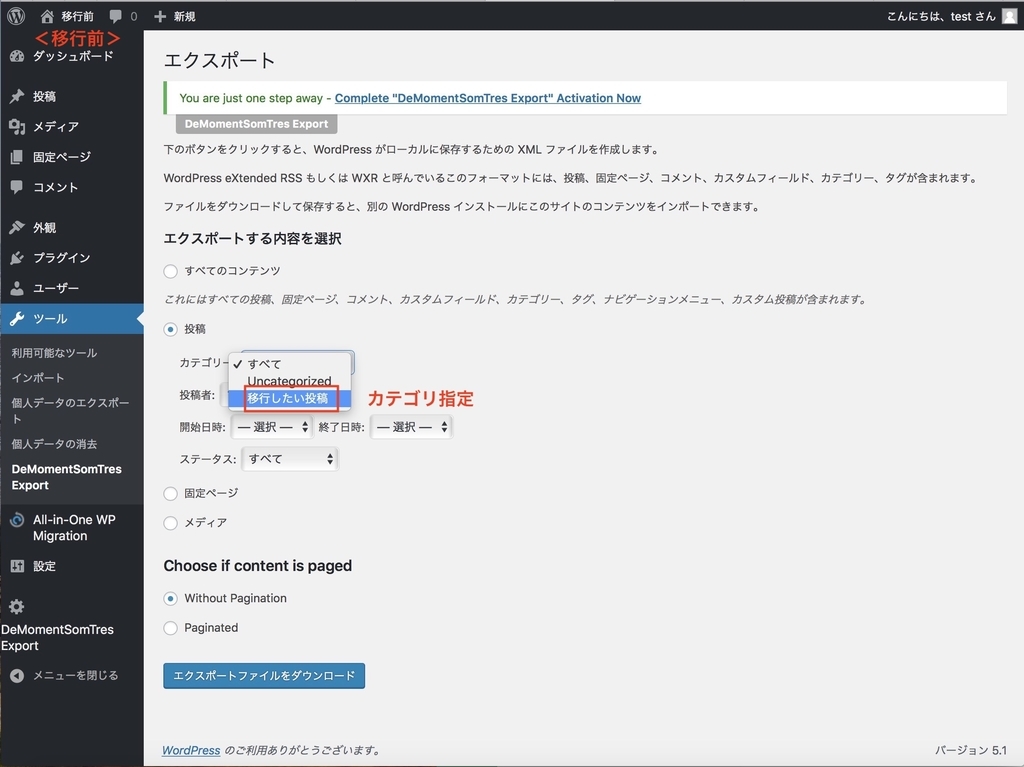Enable the Paginated radio option

168,628
